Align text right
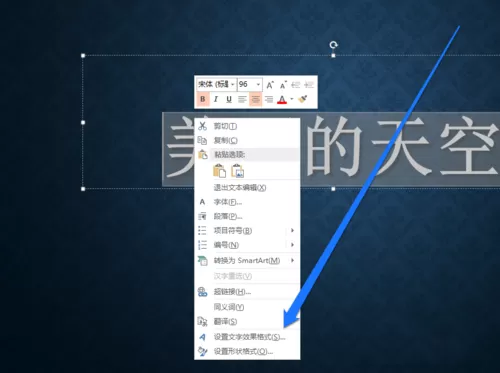 (x=269, y=99)
